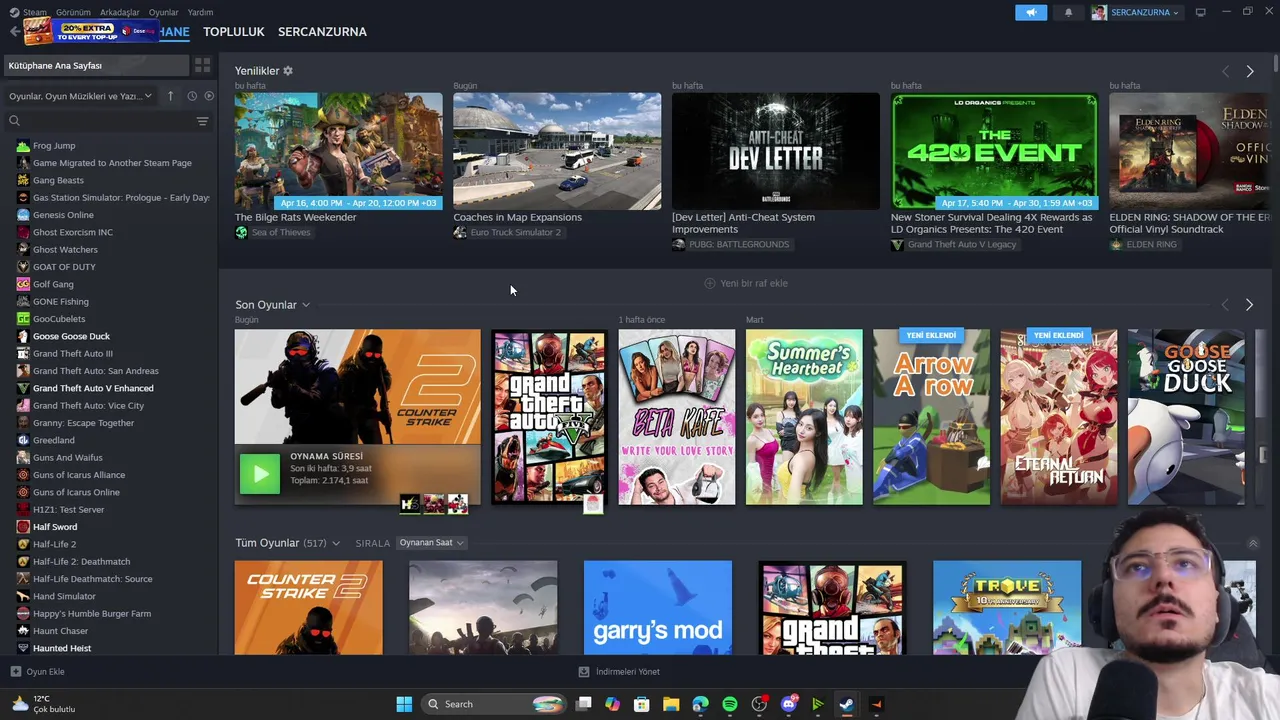The width and height of the screenshot is (1280, 720).
Task: Open Summer's Heartbeat game cover
Action: tap(804, 417)
